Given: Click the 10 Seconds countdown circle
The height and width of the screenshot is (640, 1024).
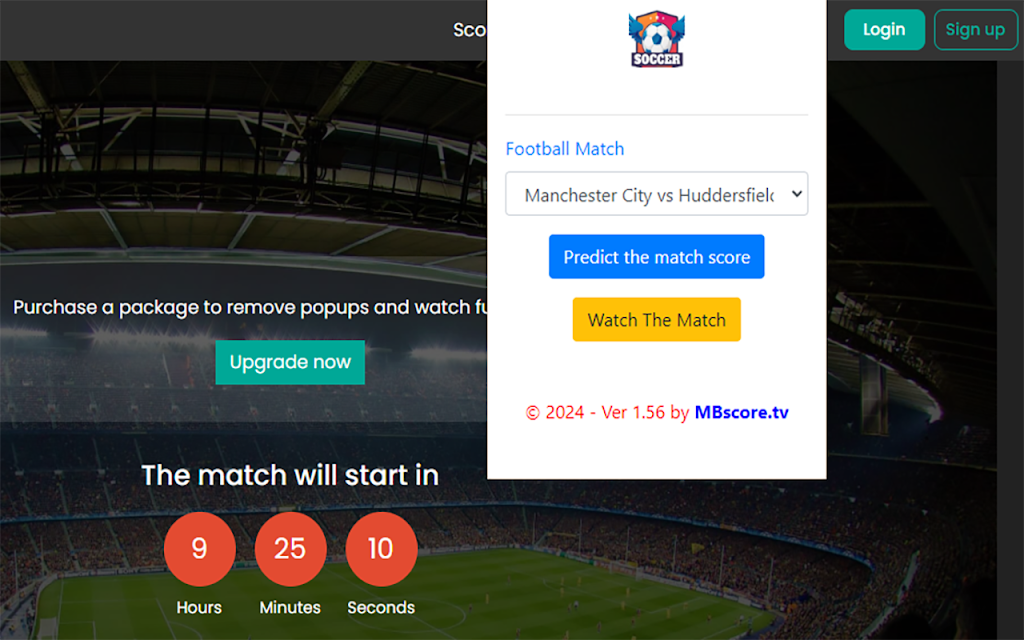Looking at the screenshot, I should (381, 549).
